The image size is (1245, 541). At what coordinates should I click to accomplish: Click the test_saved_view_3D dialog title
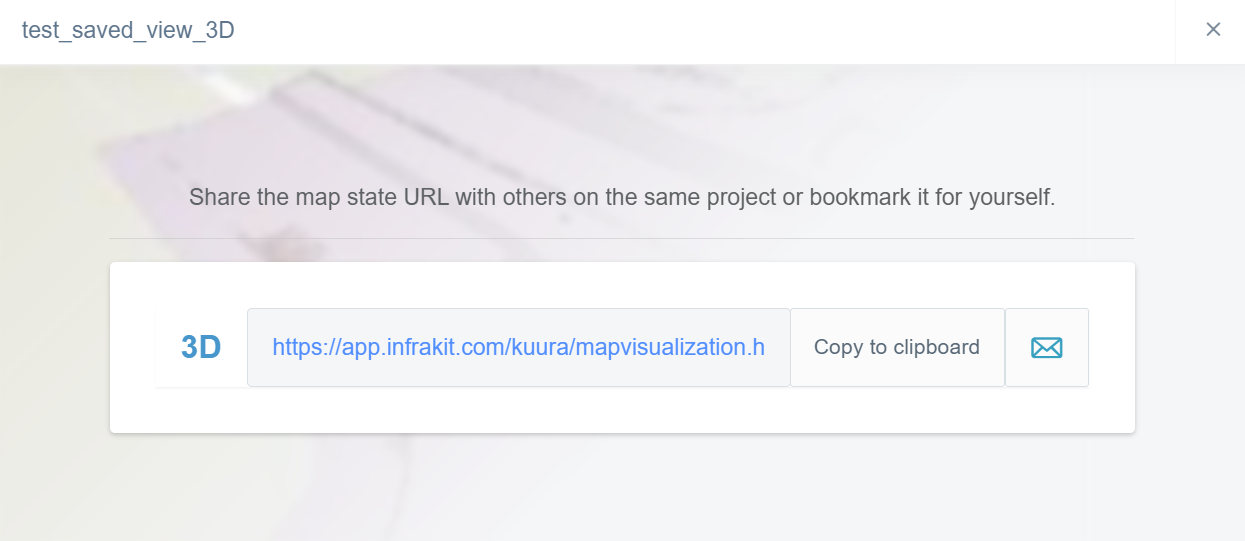pos(128,30)
